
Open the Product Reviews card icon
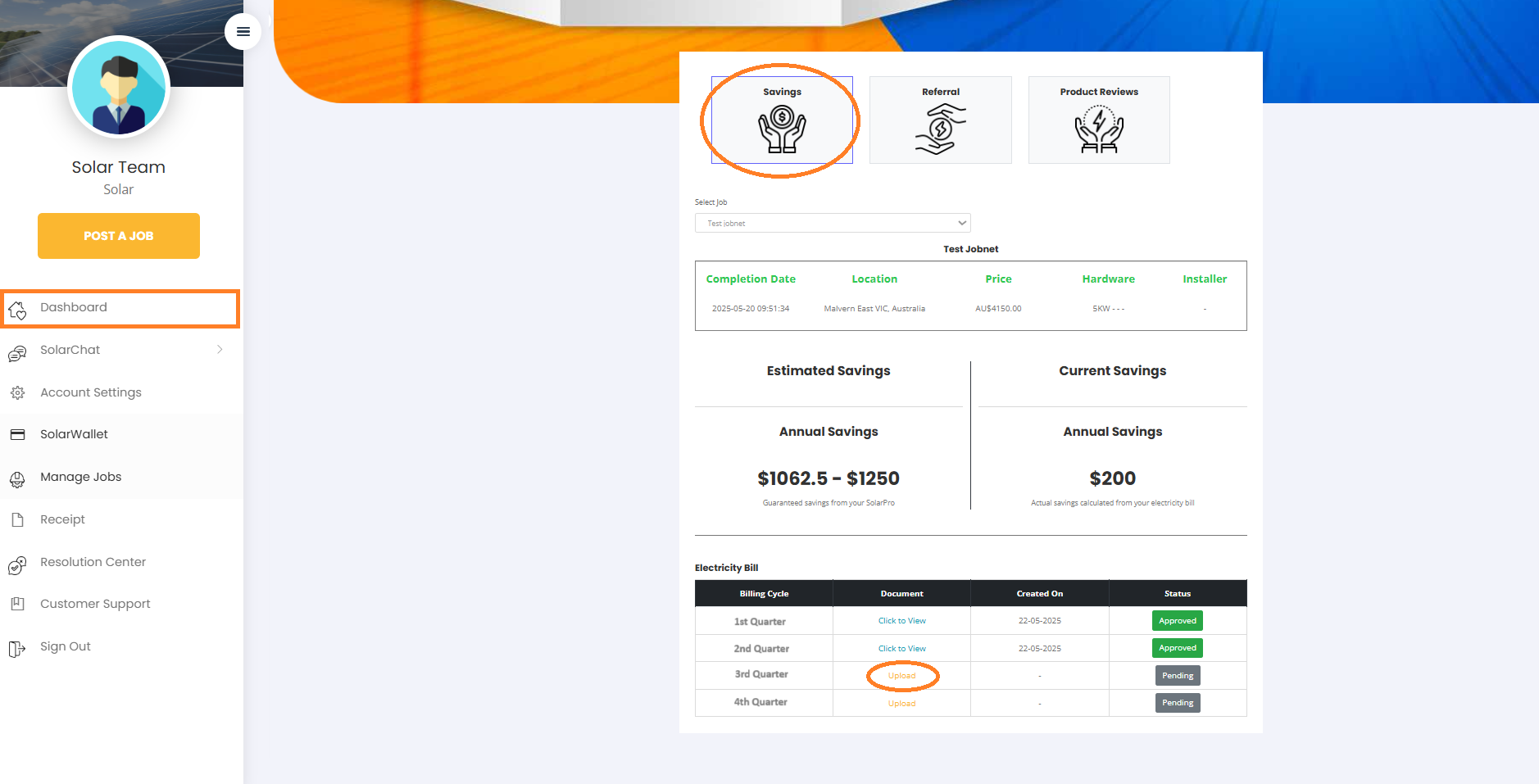1098,131
